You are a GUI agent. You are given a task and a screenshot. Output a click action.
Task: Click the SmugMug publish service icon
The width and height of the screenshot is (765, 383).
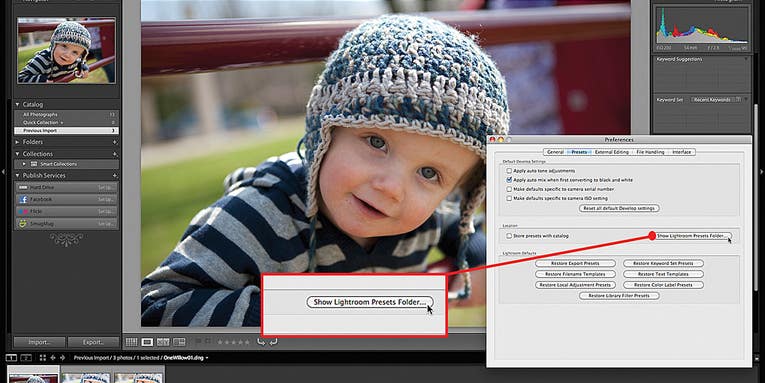click(23, 223)
